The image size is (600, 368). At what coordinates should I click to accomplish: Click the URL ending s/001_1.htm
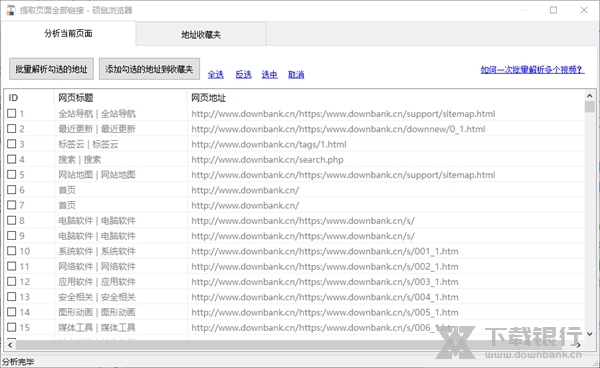[325, 251]
